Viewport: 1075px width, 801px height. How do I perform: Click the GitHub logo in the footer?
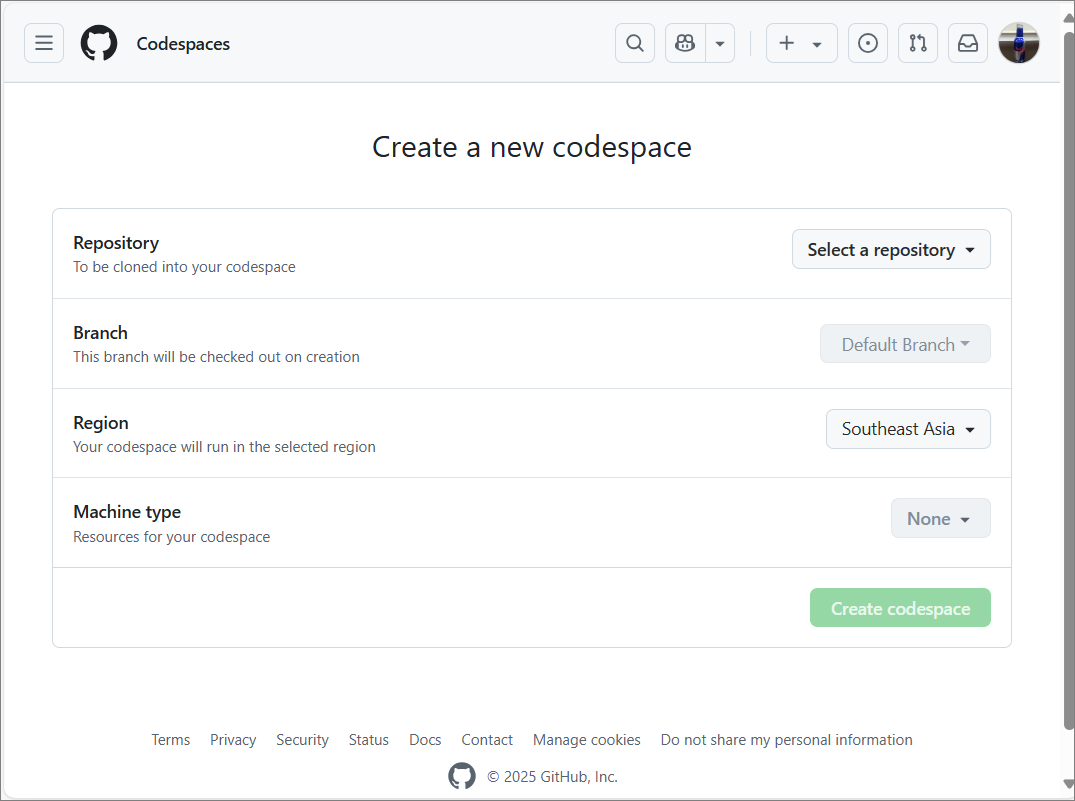462,776
